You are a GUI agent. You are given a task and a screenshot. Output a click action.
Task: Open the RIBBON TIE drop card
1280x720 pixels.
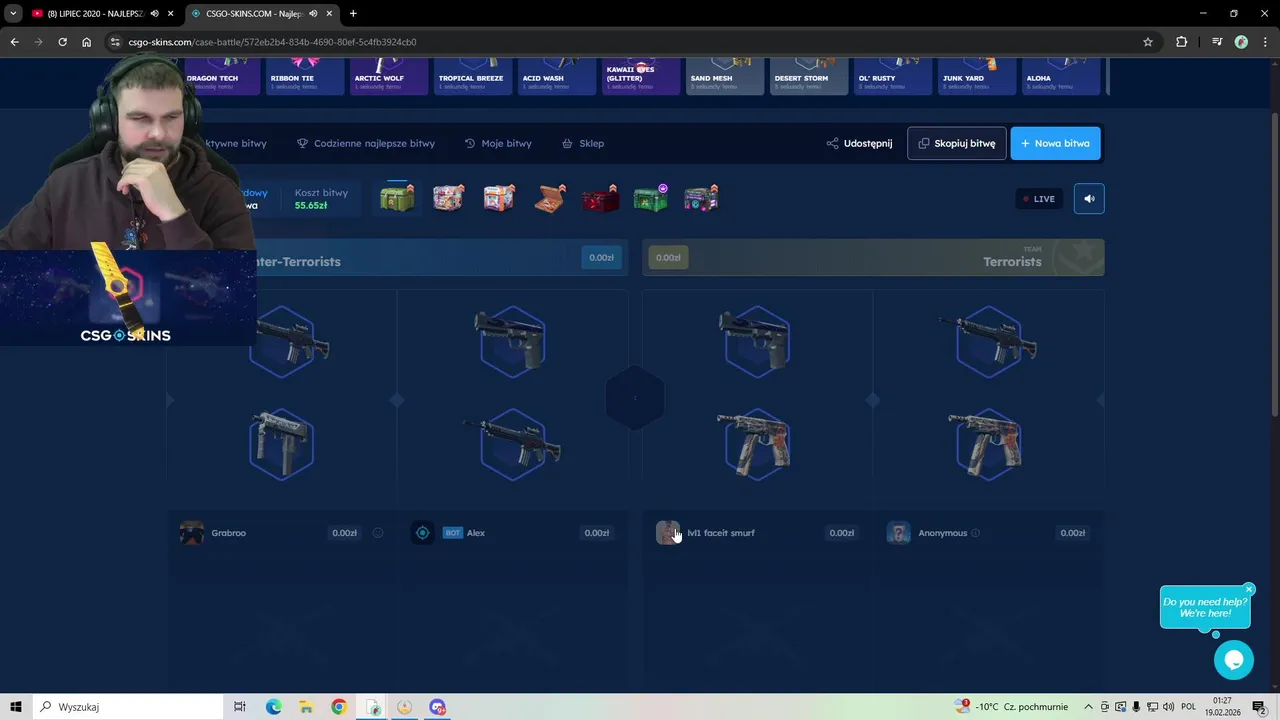coord(306,77)
